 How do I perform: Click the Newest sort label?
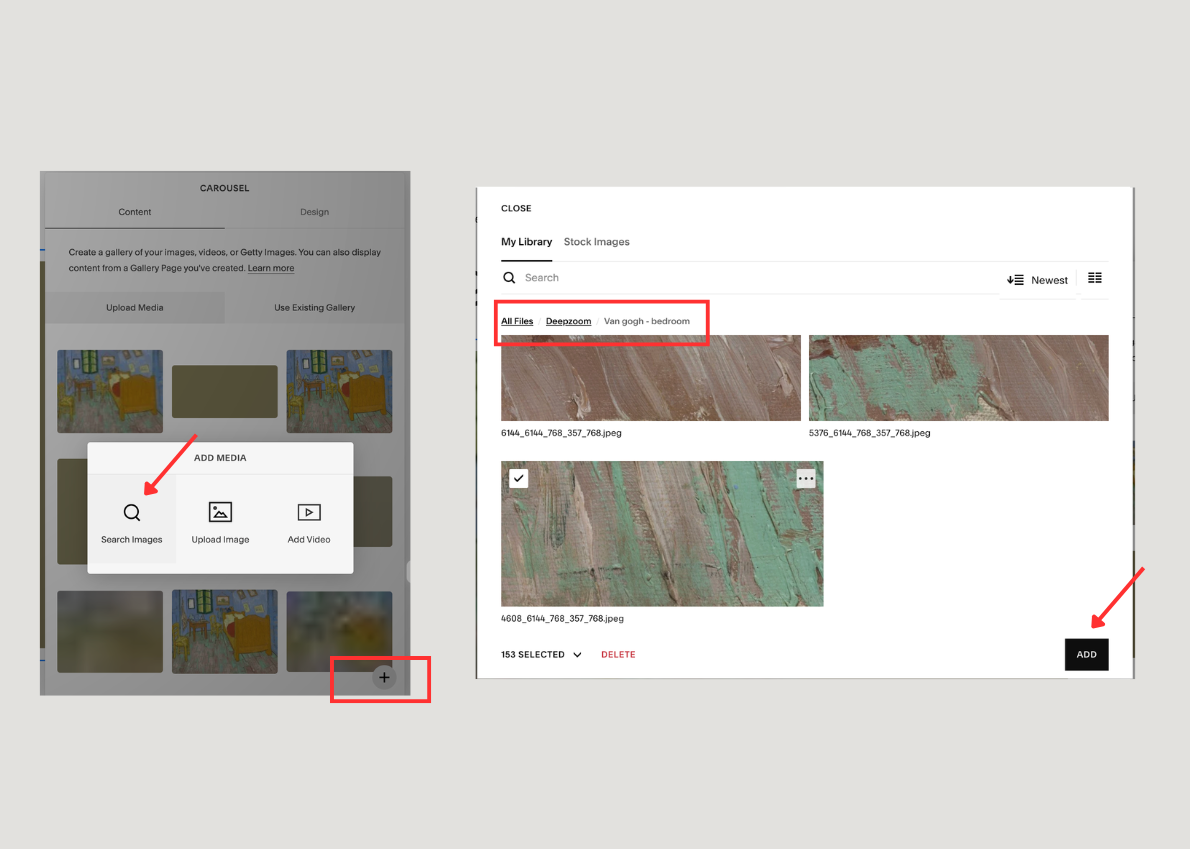tap(1049, 281)
